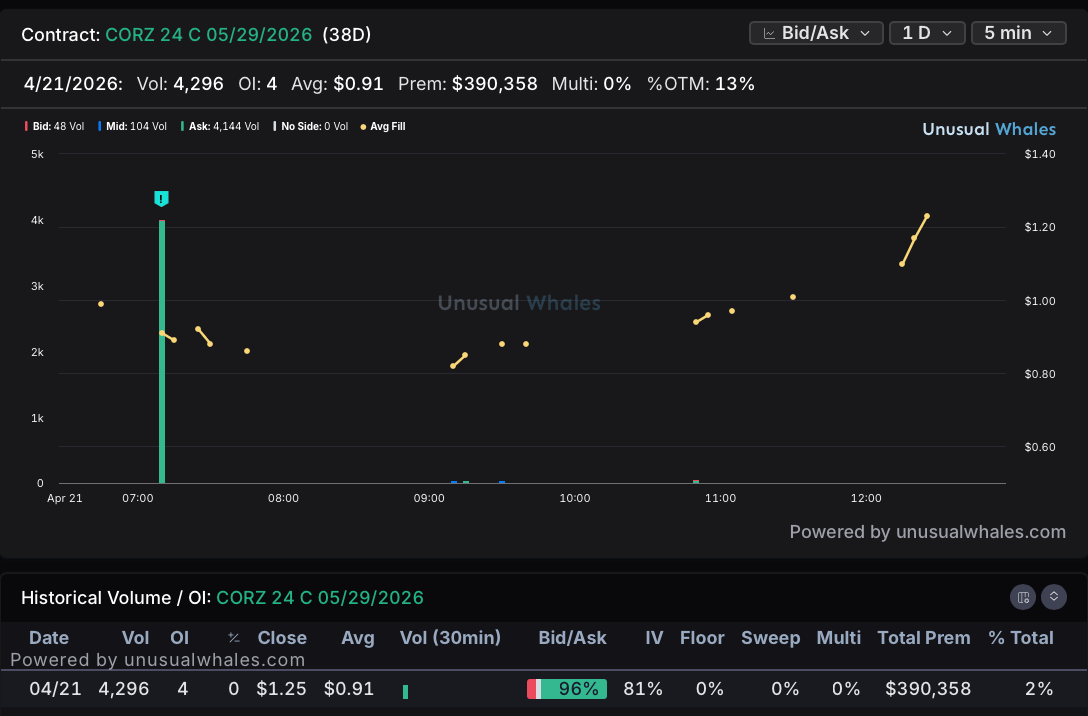Toggle the No Side legend entry

[311, 126]
